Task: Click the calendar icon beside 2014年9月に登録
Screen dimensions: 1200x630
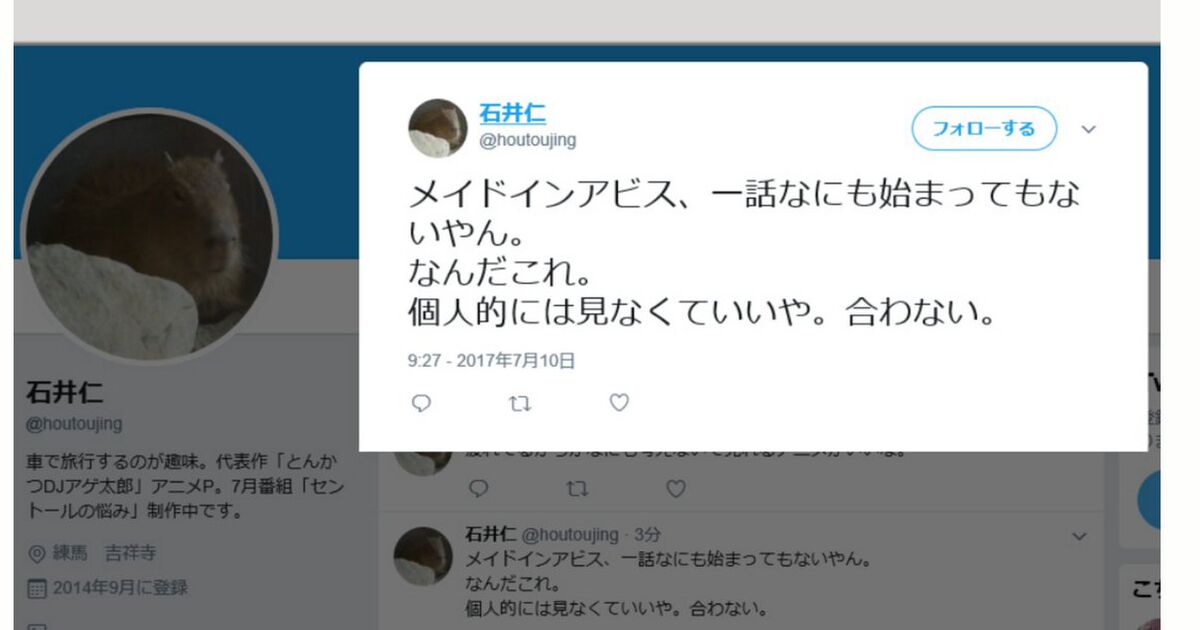Action: pyautogui.click(x=37, y=588)
